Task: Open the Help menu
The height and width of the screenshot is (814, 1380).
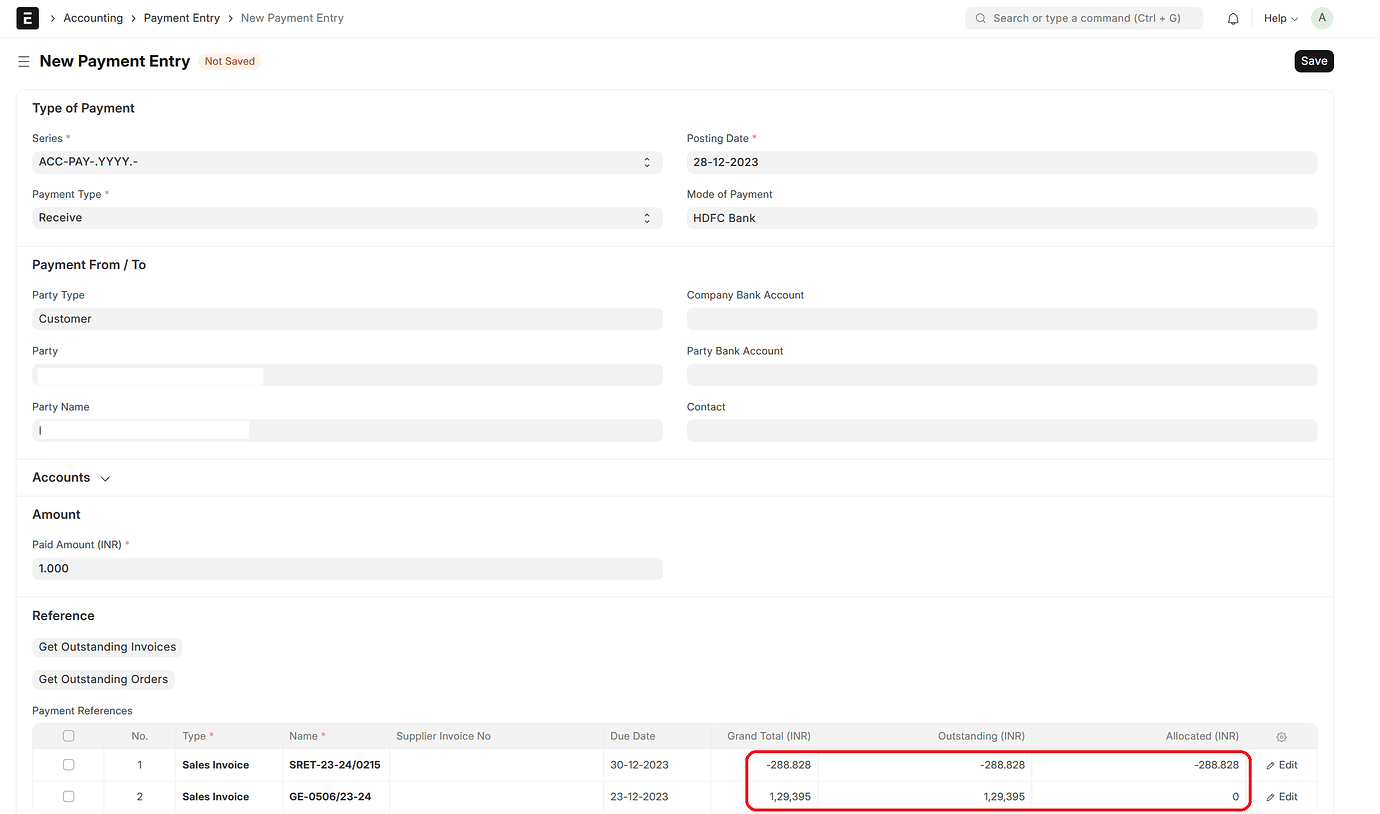Action: (x=1279, y=18)
